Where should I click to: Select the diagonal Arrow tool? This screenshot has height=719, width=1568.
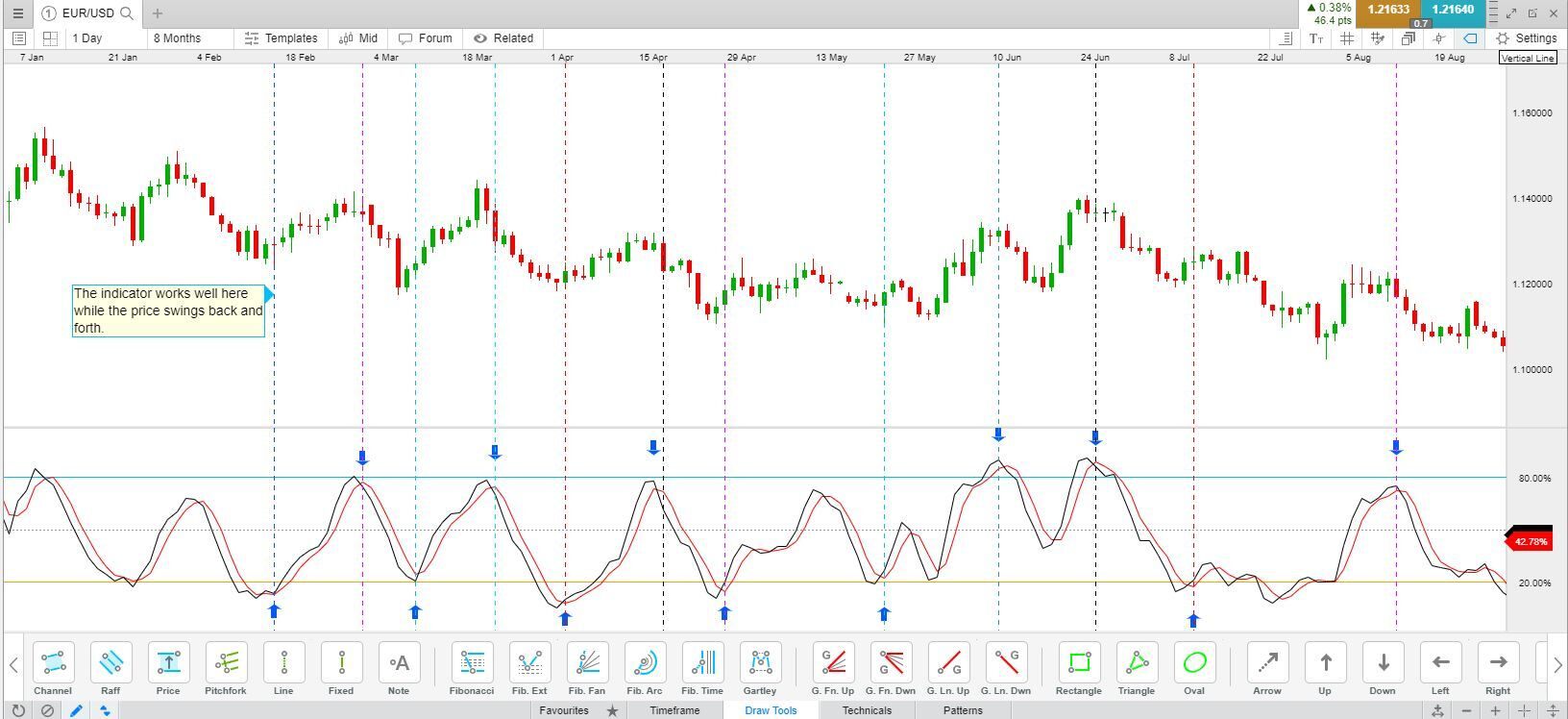(1267, 662)
